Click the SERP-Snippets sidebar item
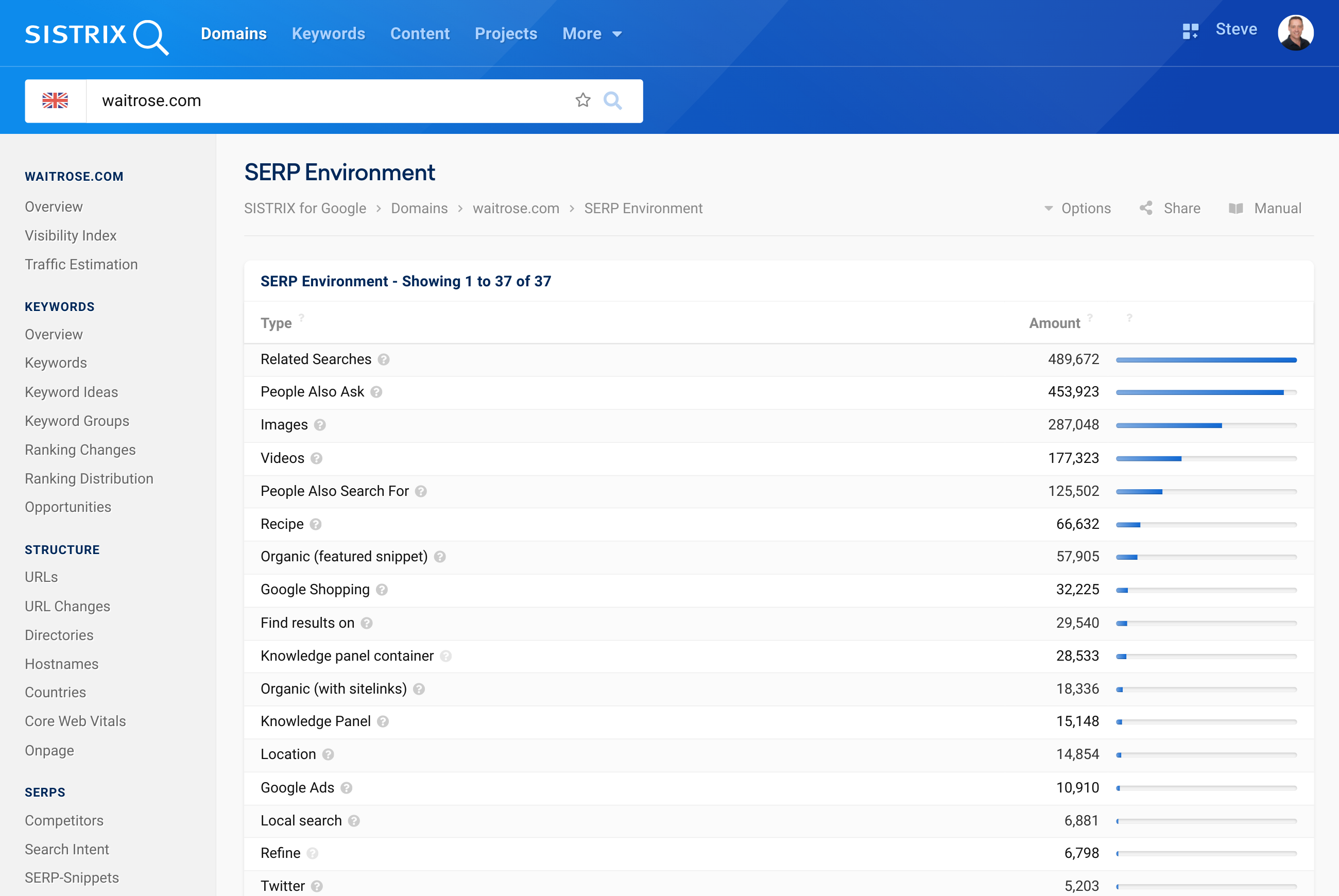 73,878
